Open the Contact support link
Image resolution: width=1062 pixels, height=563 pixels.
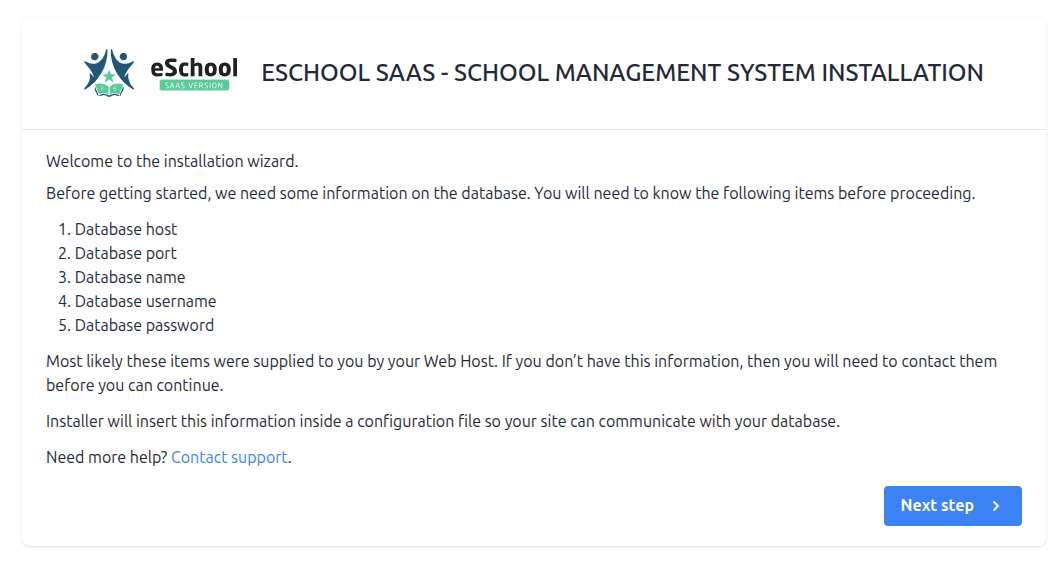pos(230,457)
